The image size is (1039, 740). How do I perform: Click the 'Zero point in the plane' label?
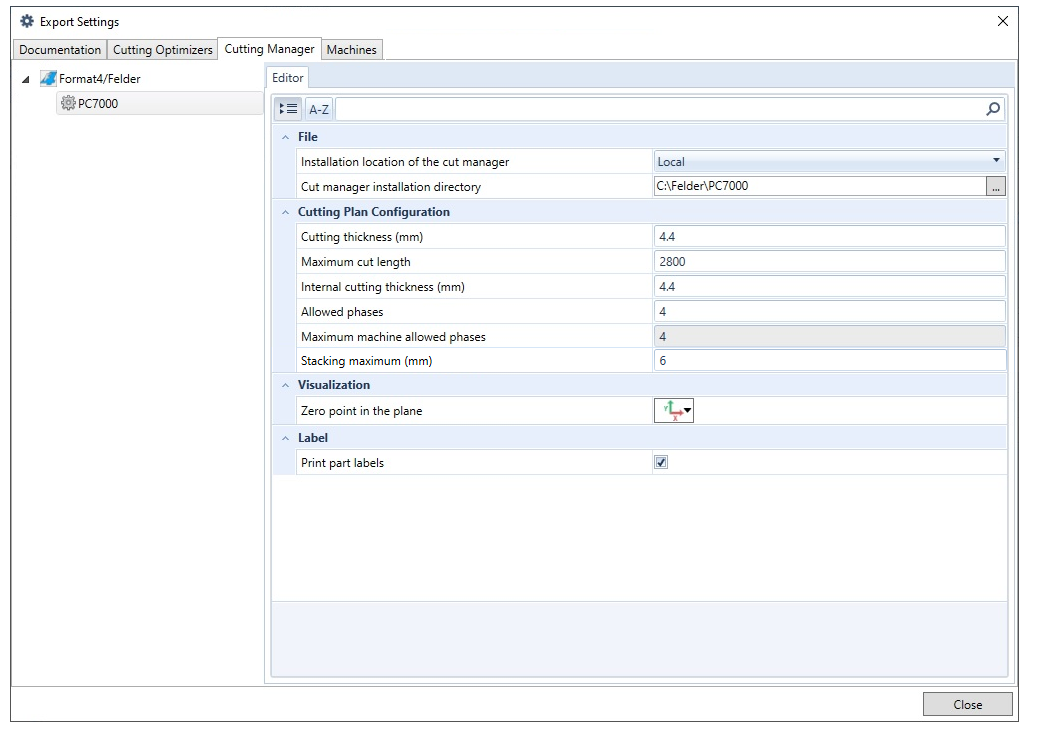point(361,411)
